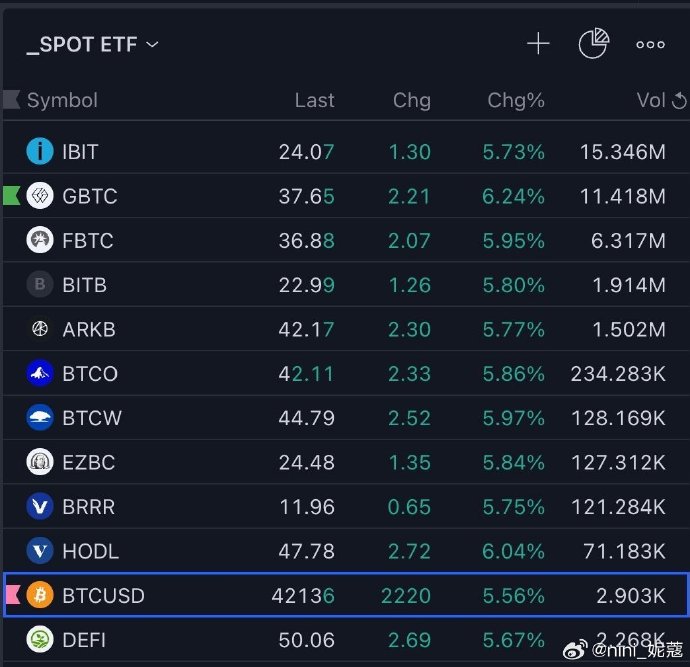Click FBTC volume 6.317M
Screen dimensions: 690x667
click(x=628, y=241)
